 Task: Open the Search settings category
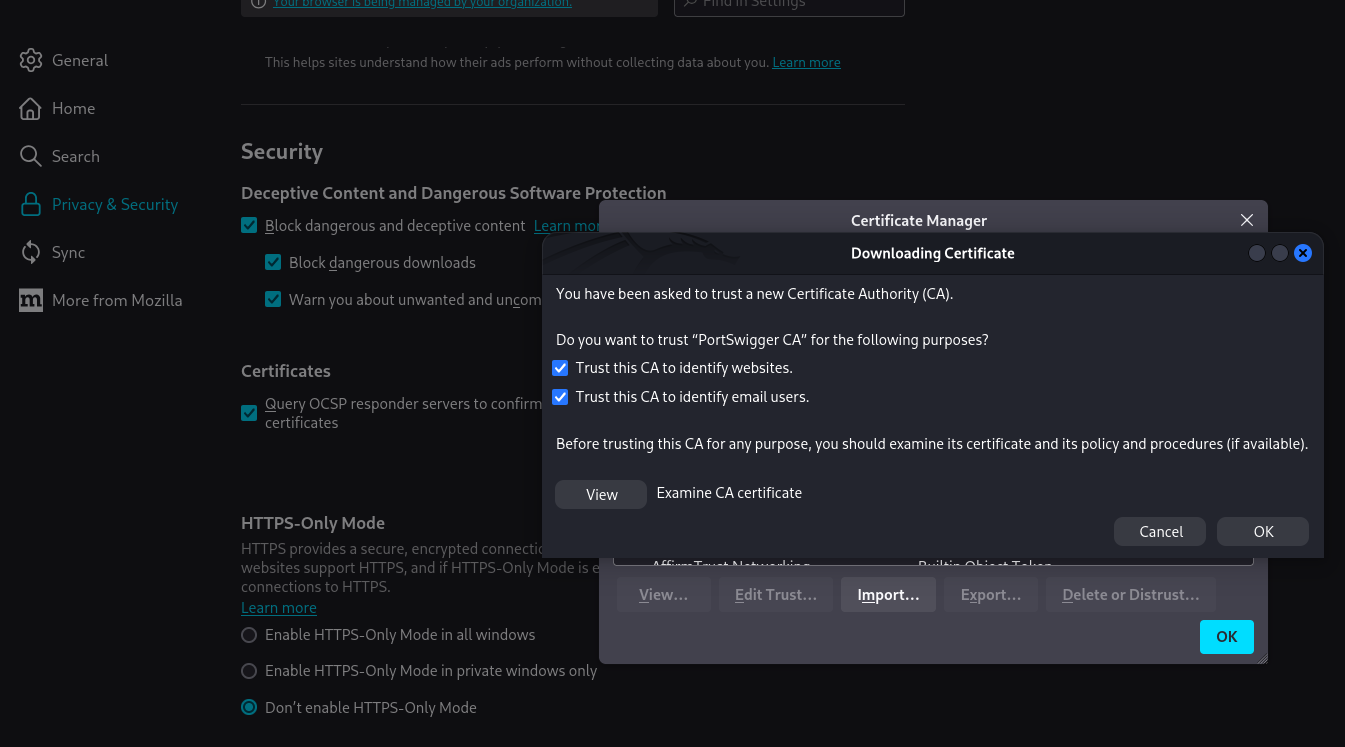pyautogui.click(x=75, y=156)
